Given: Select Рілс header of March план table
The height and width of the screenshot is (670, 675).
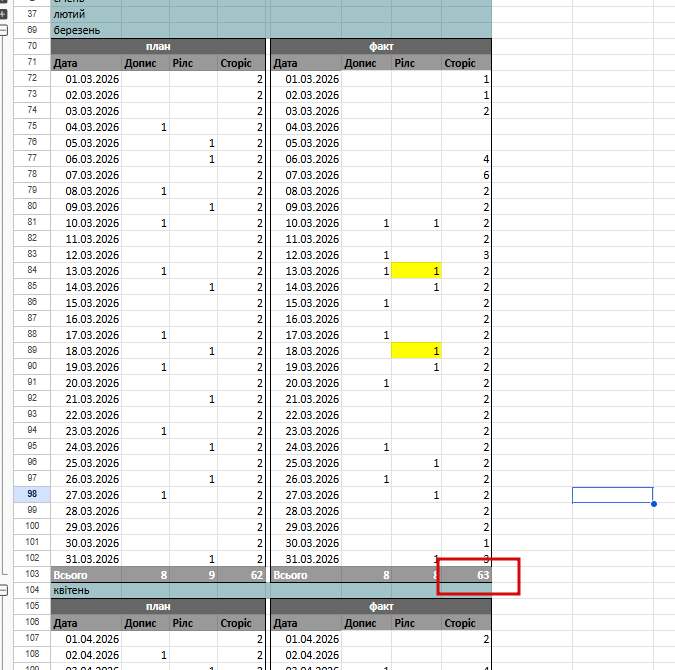Looking at the screenshot, I should coord(193,63).
